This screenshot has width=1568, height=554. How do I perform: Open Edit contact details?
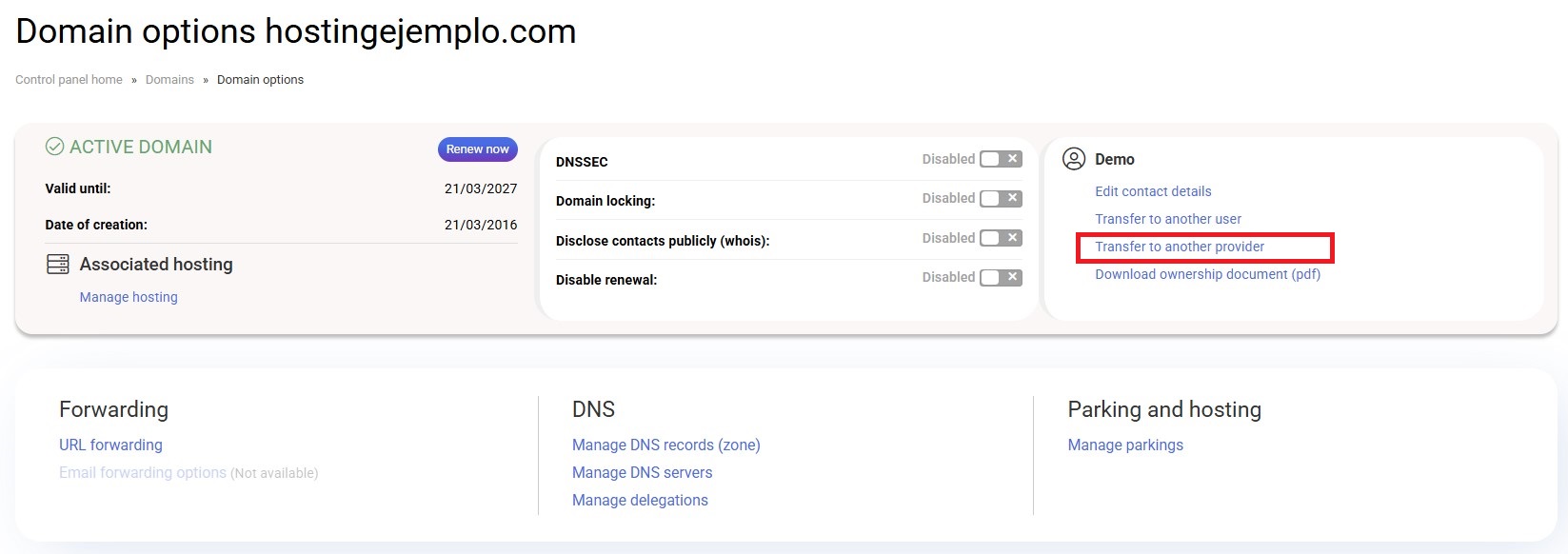1153,191
